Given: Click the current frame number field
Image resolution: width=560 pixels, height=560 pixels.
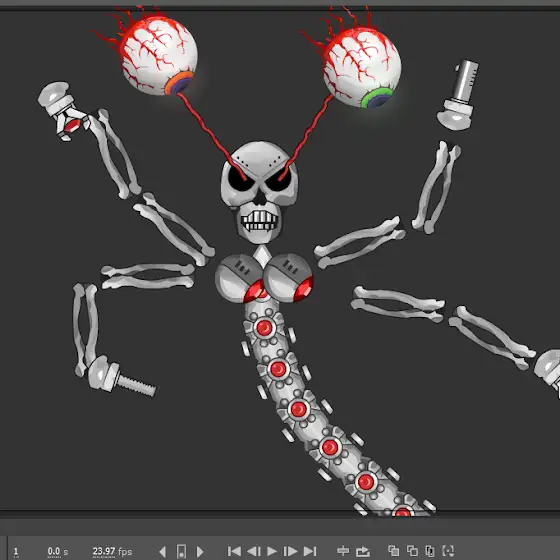Looking at the screenshot, I should (16, 552).
